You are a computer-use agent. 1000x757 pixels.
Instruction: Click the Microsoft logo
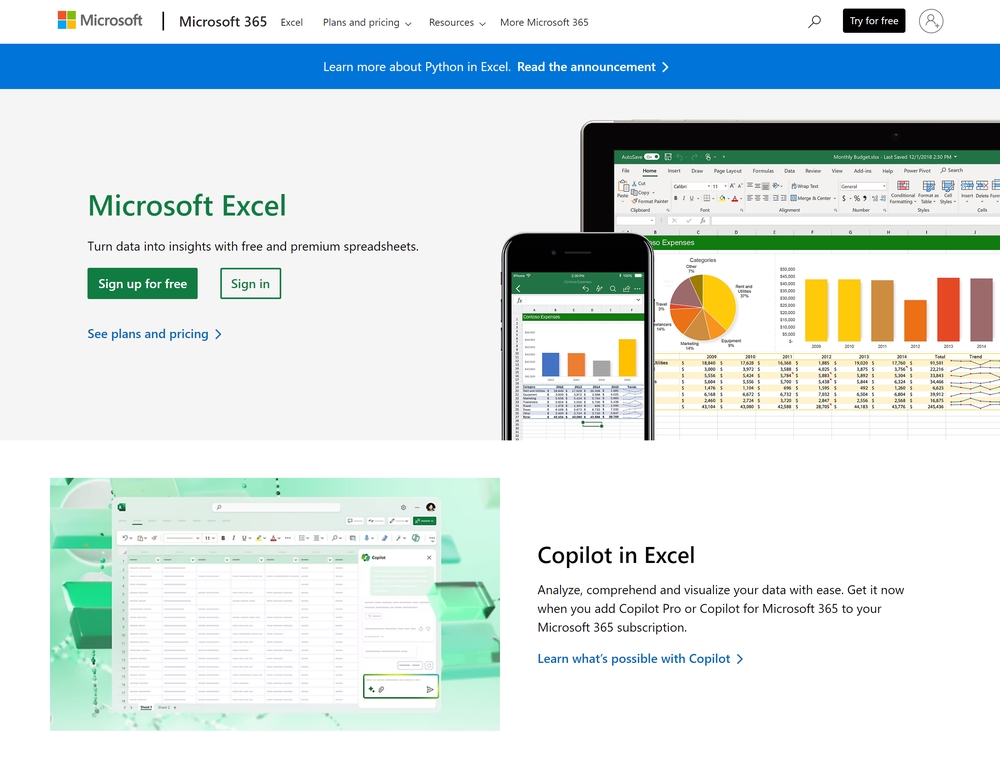(99, 20)
